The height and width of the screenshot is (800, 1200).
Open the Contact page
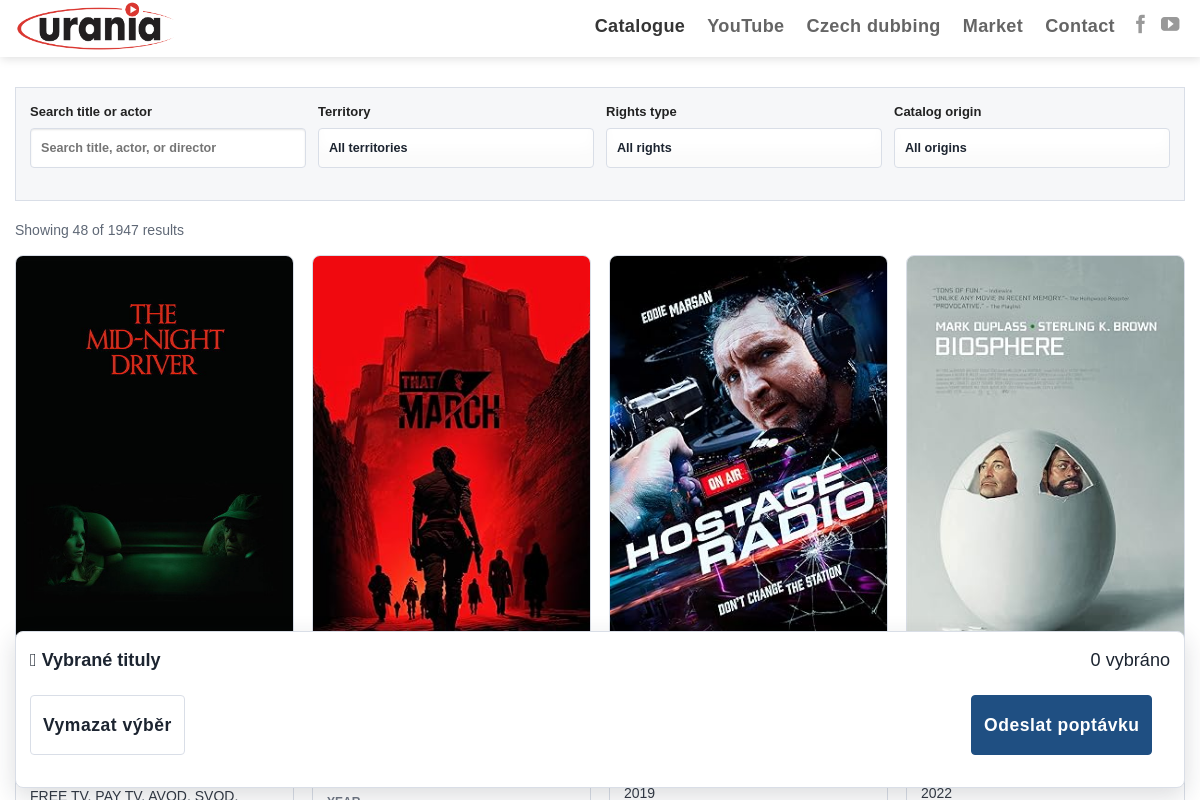click(1080, 26)
